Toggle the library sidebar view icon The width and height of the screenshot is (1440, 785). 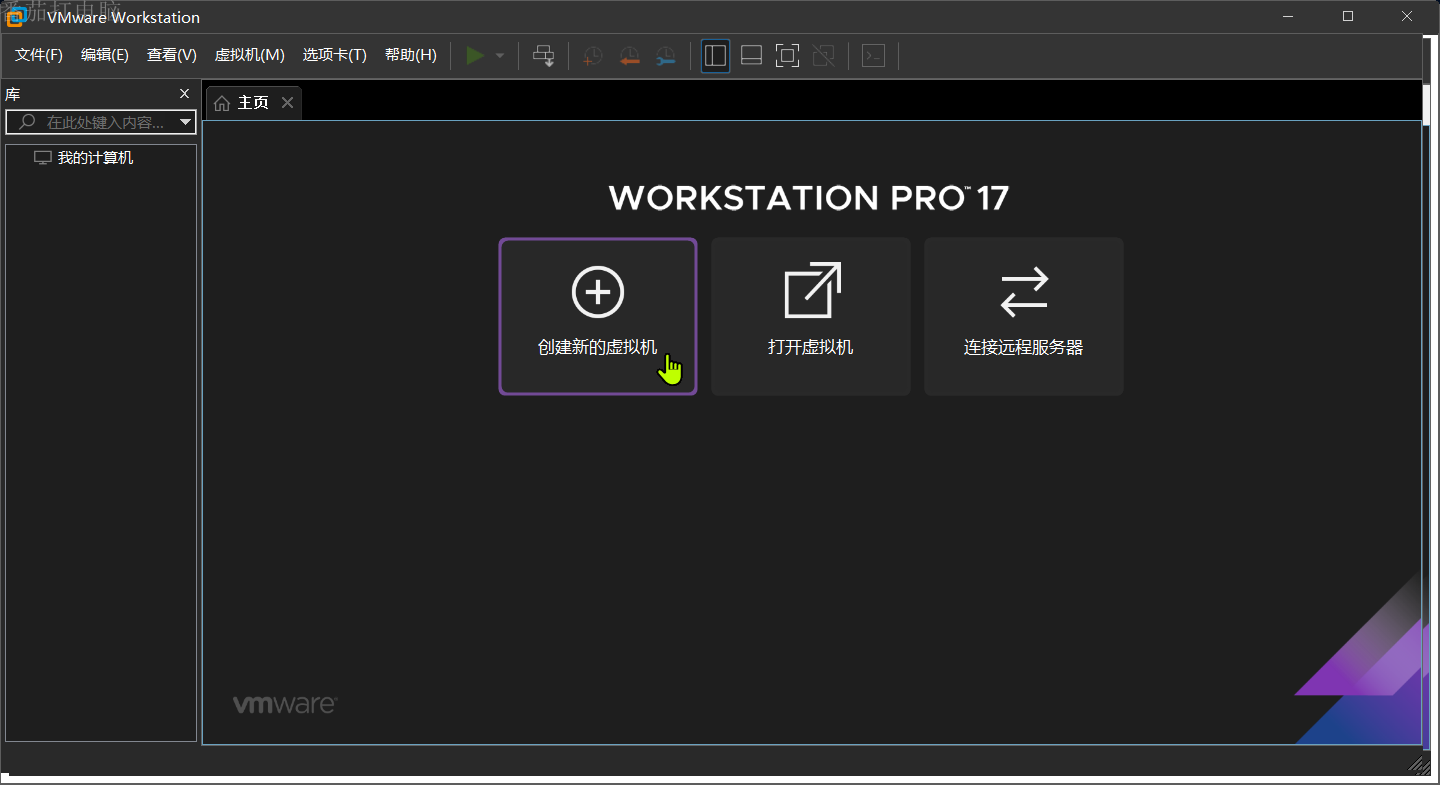(x=715, y=56)
